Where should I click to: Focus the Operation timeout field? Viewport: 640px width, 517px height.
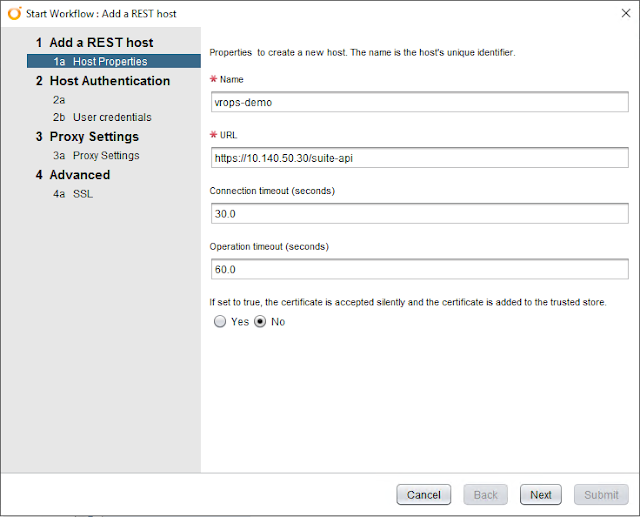click(418, 269)
